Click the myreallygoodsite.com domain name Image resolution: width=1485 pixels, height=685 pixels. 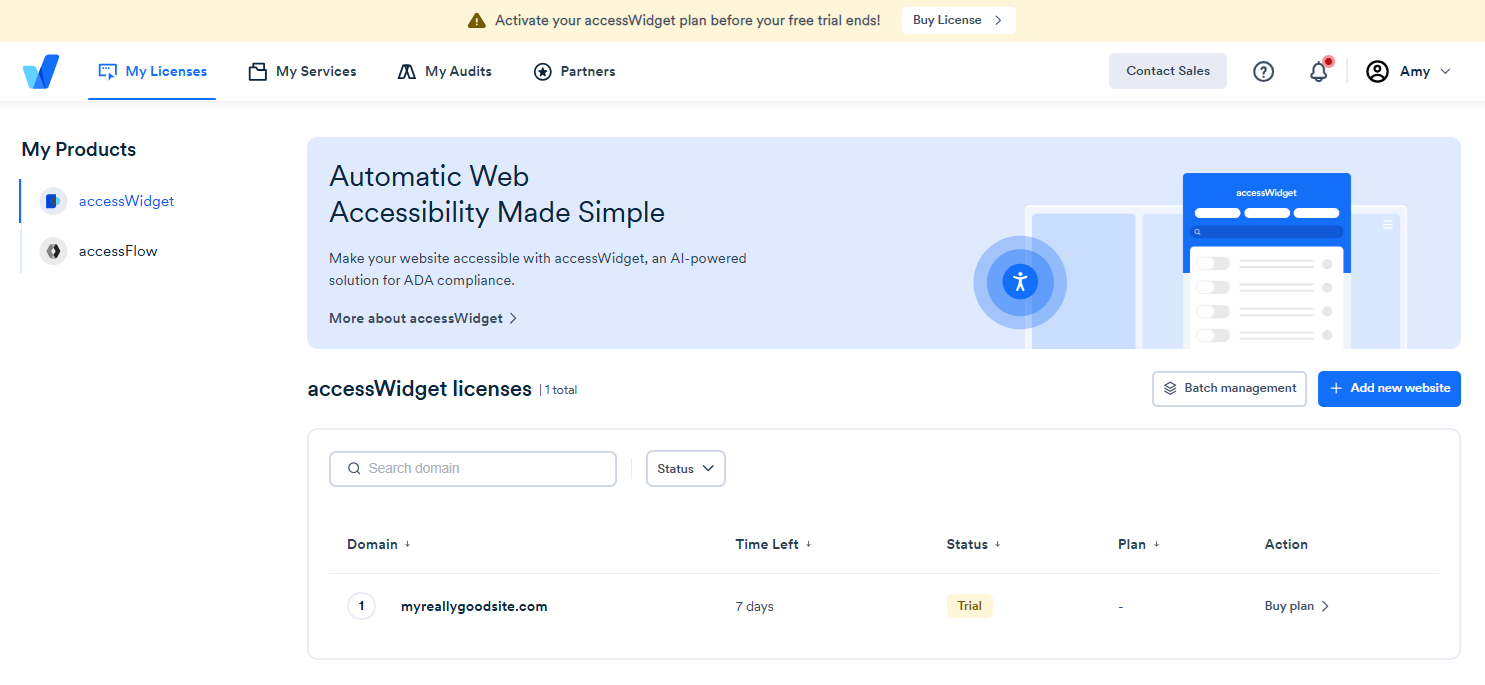click(474, 606)
